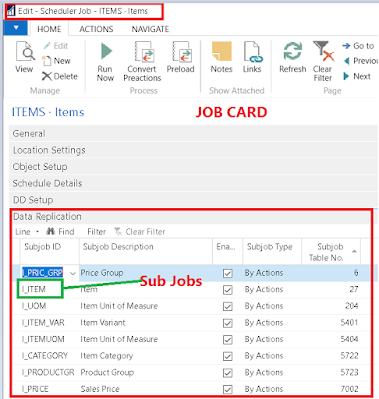The height and width of the screenshot is (399, 379).
Task: Clear Filter in the ribbon
Action: pos(323,62)
